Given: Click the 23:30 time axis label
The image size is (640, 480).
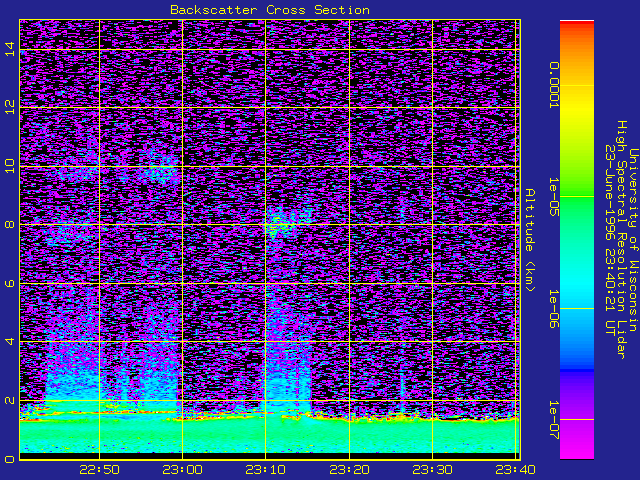Looking at the screenshot, I should tap(432, 470).
